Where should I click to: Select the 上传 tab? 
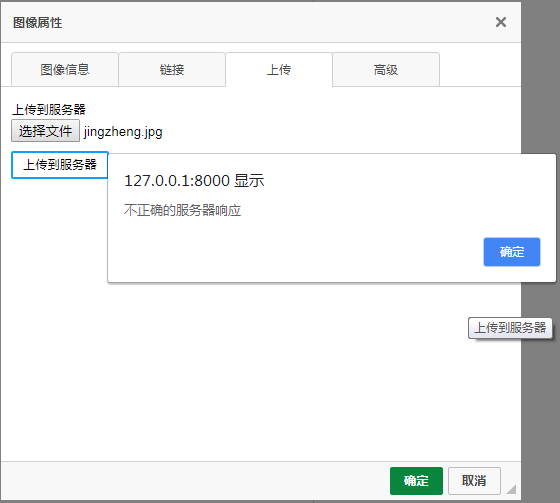click(279, 69)
